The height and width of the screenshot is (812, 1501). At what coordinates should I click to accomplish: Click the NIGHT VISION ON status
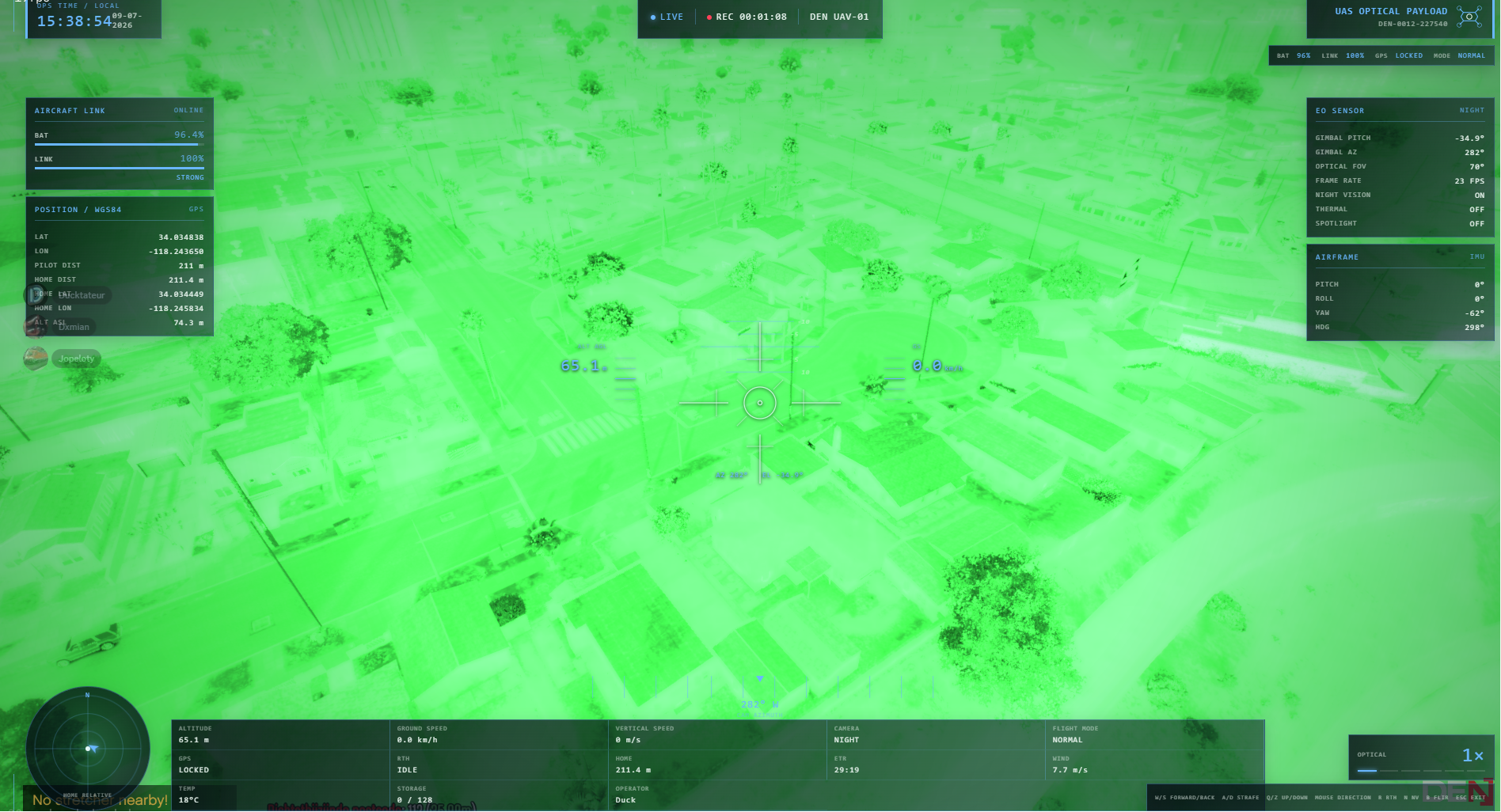[x=1400, y=195]
